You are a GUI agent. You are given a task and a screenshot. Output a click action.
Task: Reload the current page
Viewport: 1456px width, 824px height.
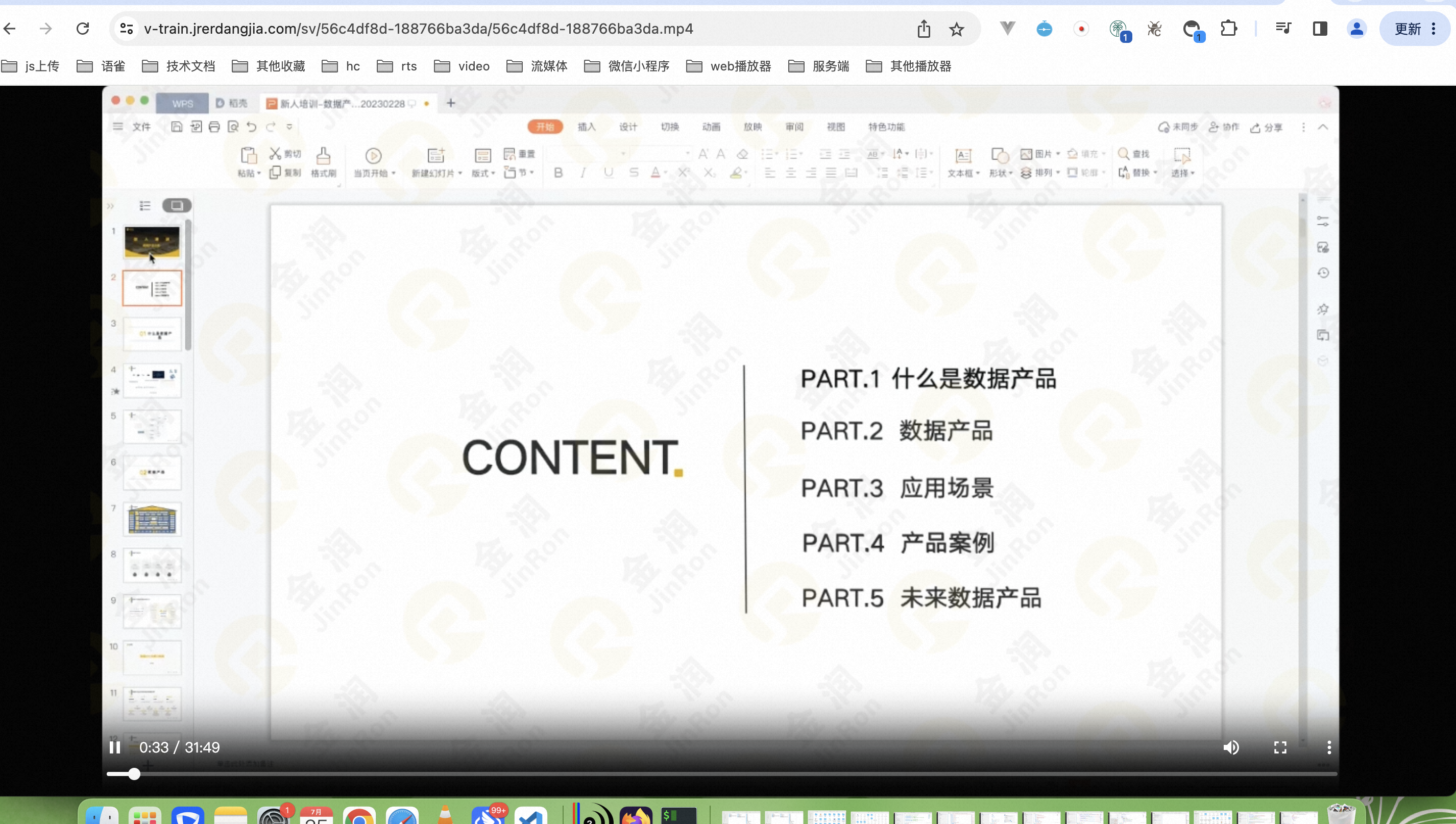(x=83, y=28)
